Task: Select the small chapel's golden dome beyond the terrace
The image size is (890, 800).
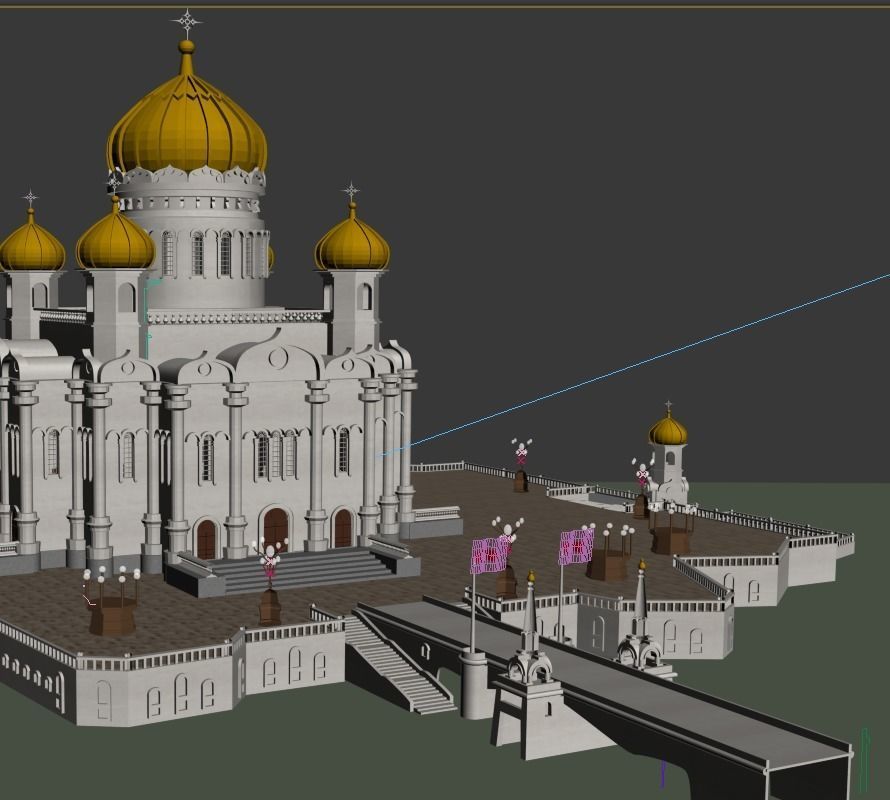Action: point(668,429)
